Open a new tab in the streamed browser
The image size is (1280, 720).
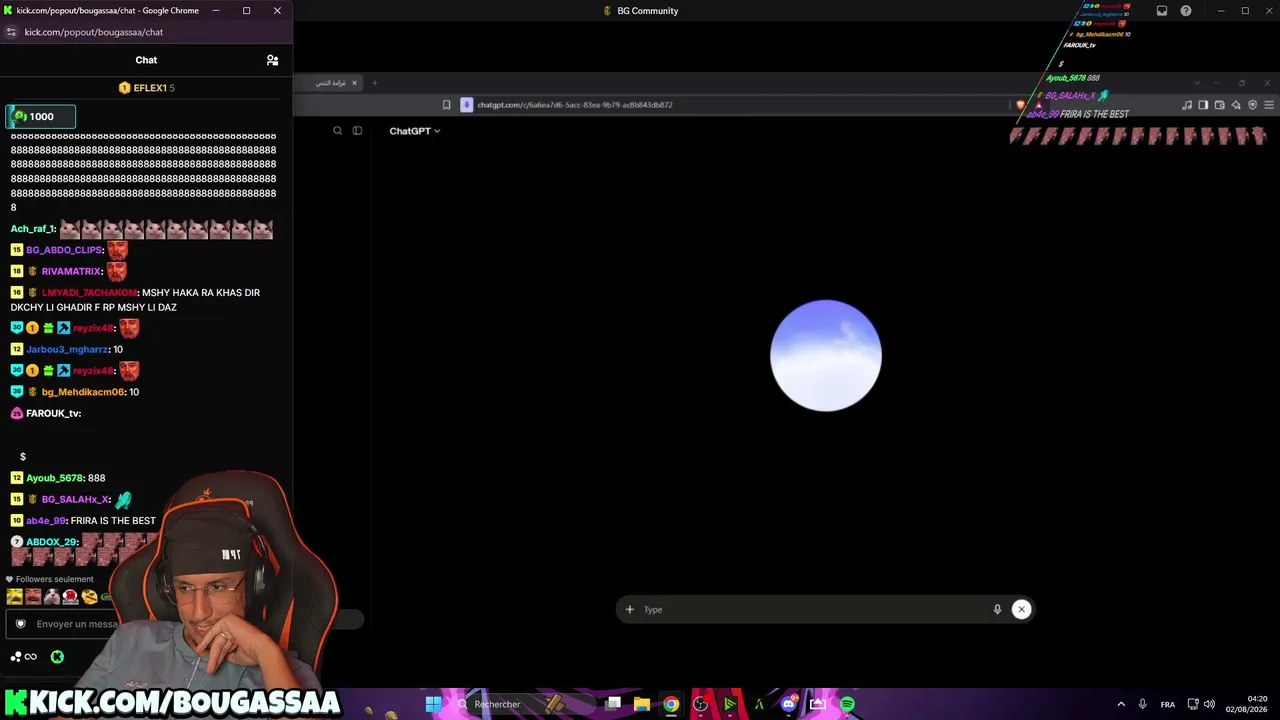(x=375, y=83)
